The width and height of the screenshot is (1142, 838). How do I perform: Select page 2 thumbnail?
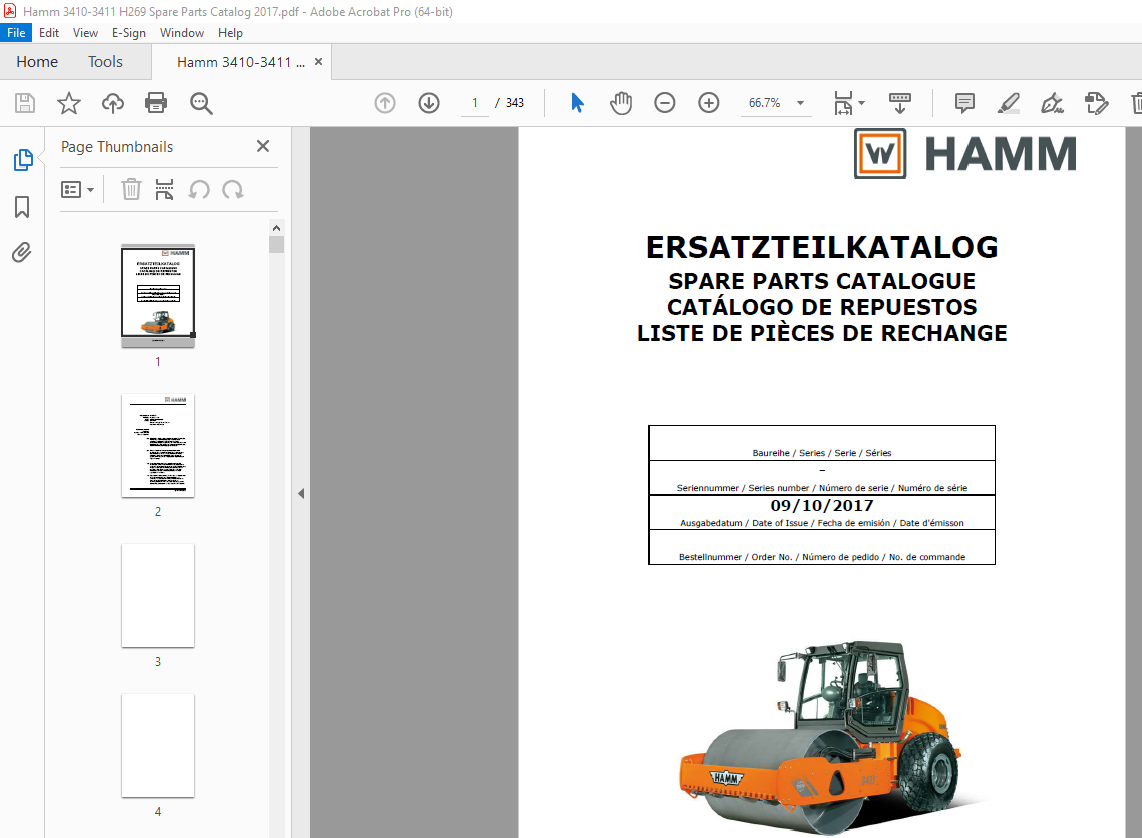158,446
